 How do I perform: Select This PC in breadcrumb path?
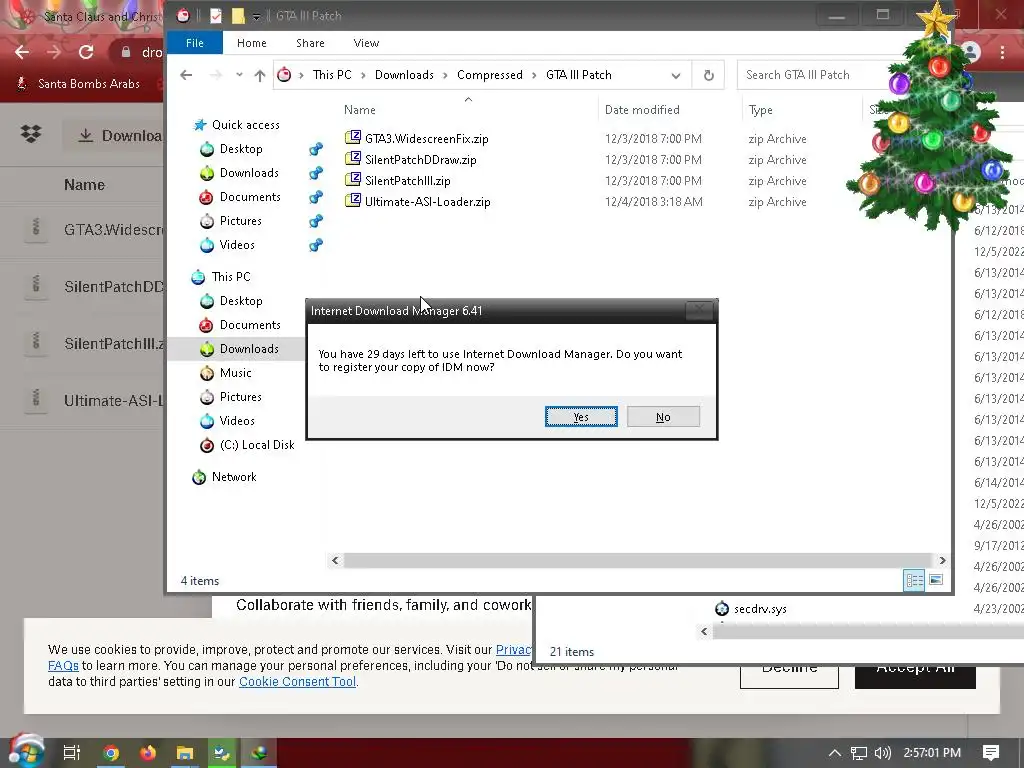click(332, 75)
